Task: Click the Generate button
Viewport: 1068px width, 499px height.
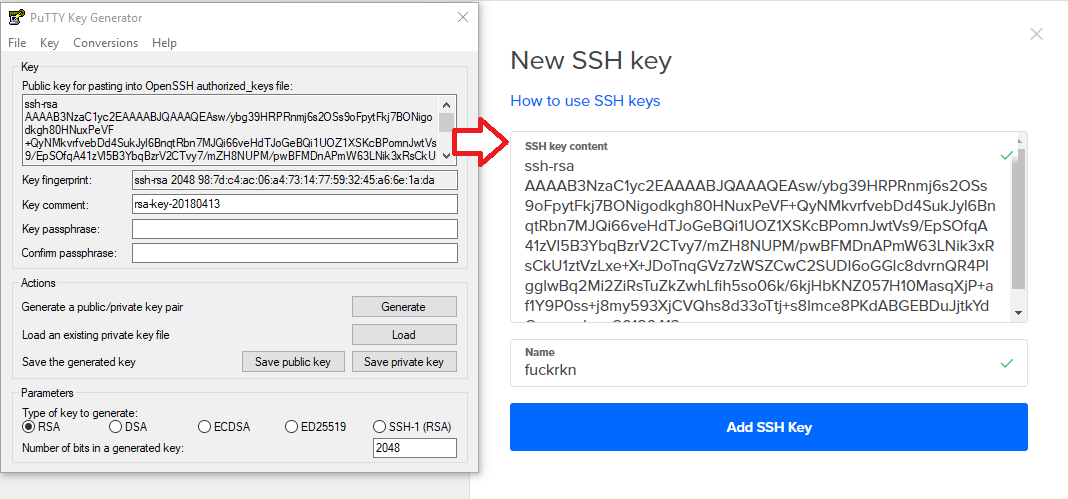Action: coord(404,307)
